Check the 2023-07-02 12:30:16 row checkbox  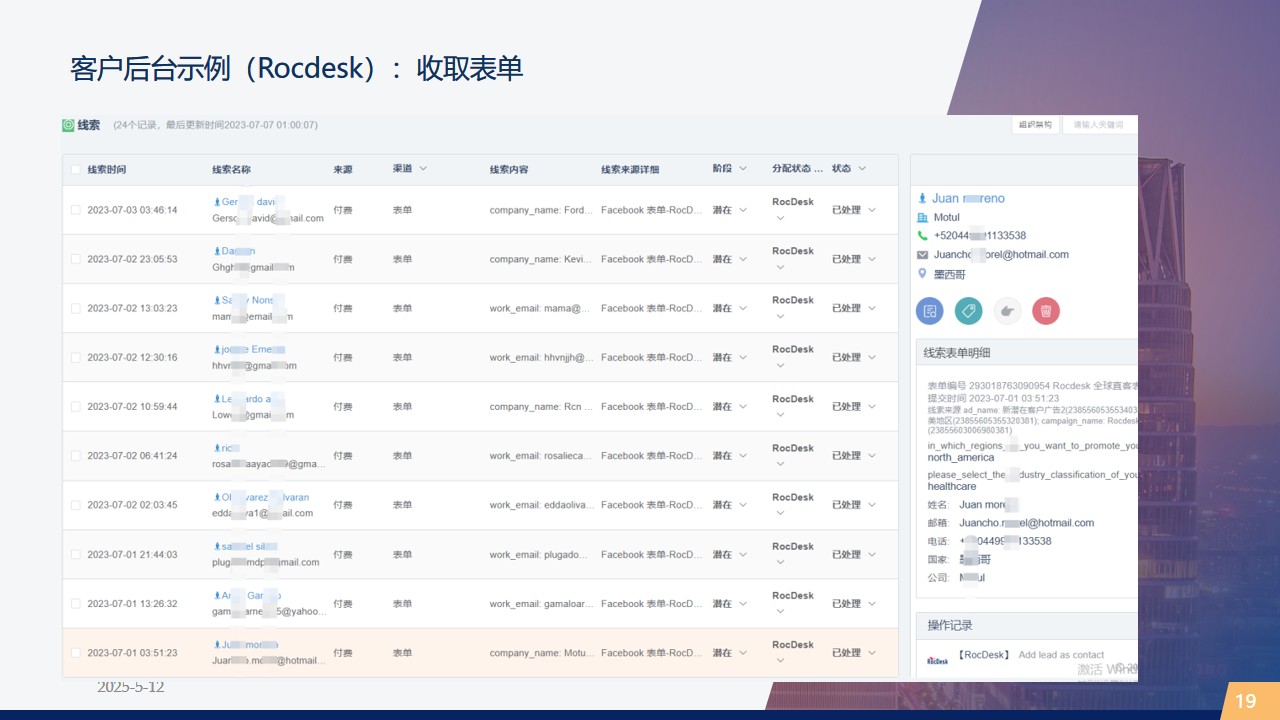coord(76,357)
